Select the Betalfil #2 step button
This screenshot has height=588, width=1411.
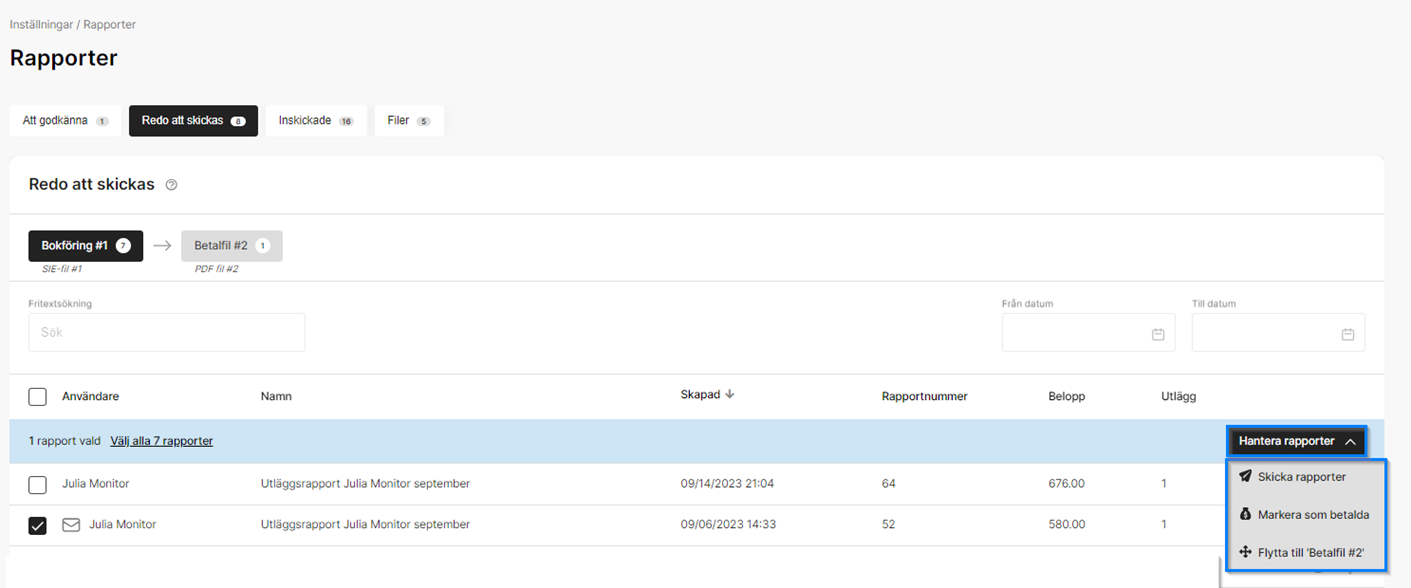pos(231,246)
